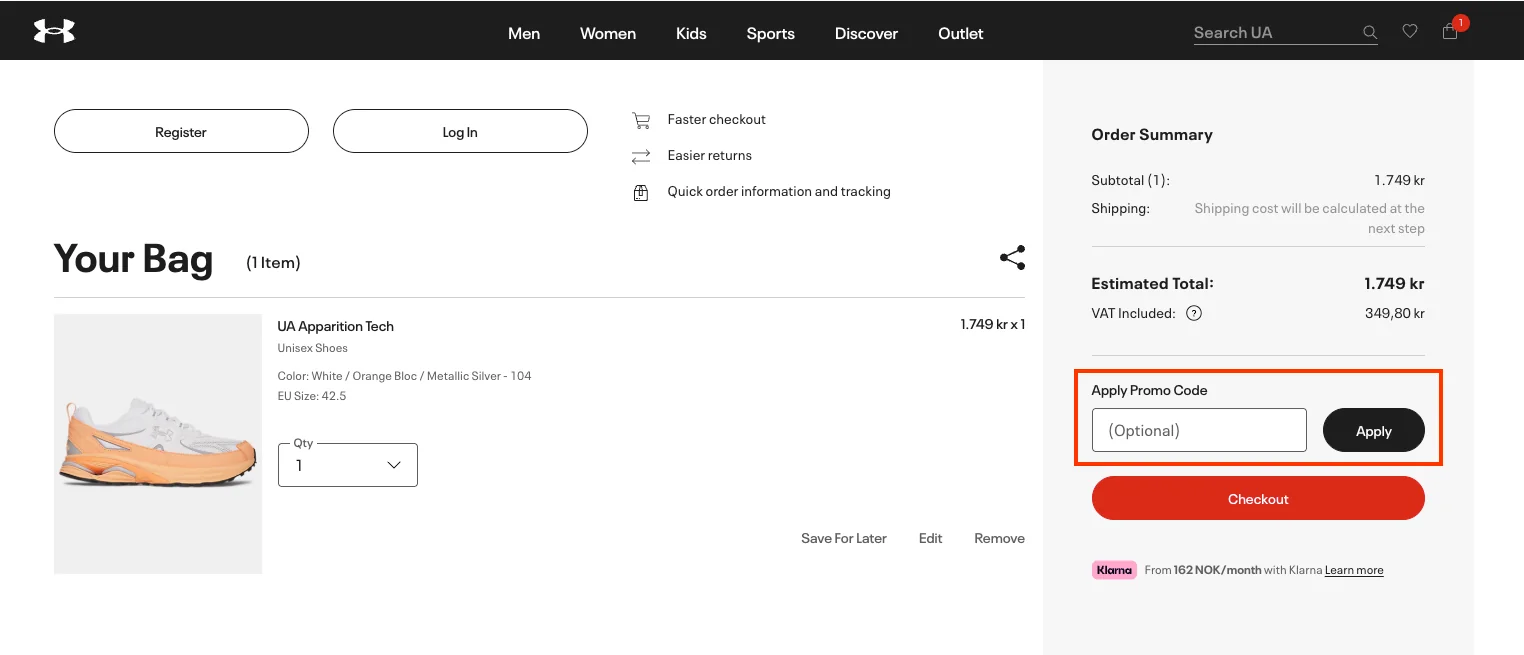The height and width of the screenshot is (655, 1524).
Task: Open the Sports menu
Action: pos(771,33)
